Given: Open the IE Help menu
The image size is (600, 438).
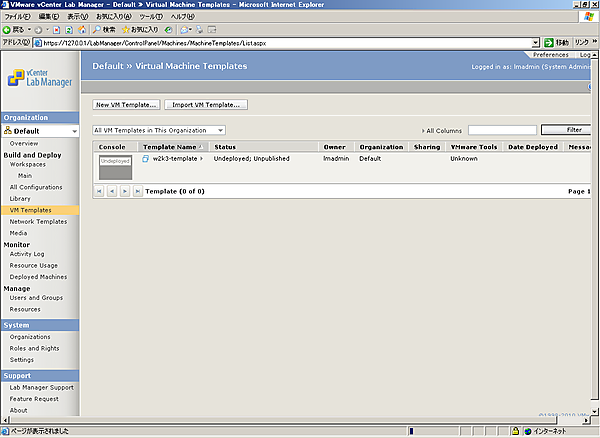Looking at the screenshot, I should coord(181,17).
